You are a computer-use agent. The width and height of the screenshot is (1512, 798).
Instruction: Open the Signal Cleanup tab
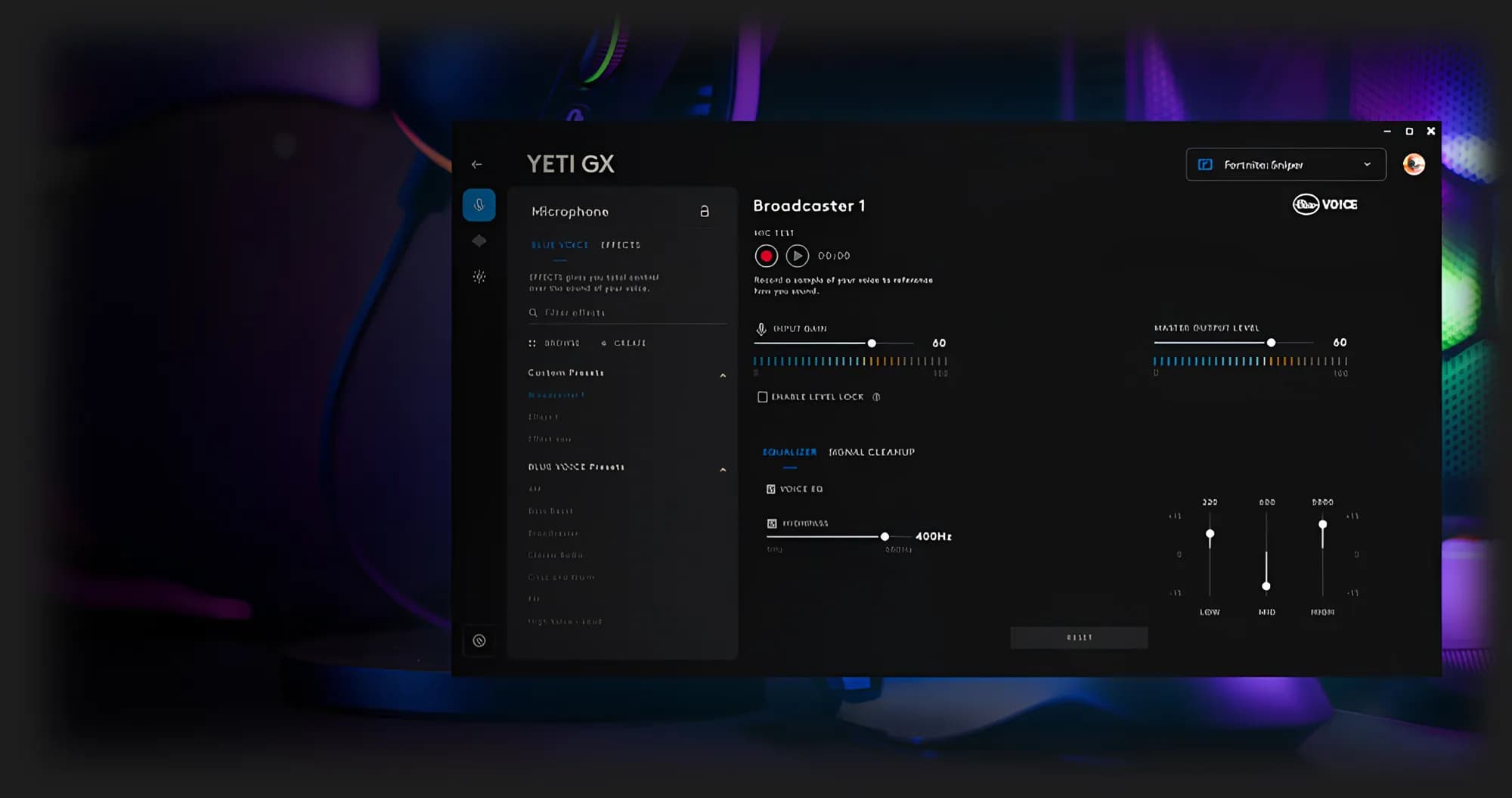[872, 452]
